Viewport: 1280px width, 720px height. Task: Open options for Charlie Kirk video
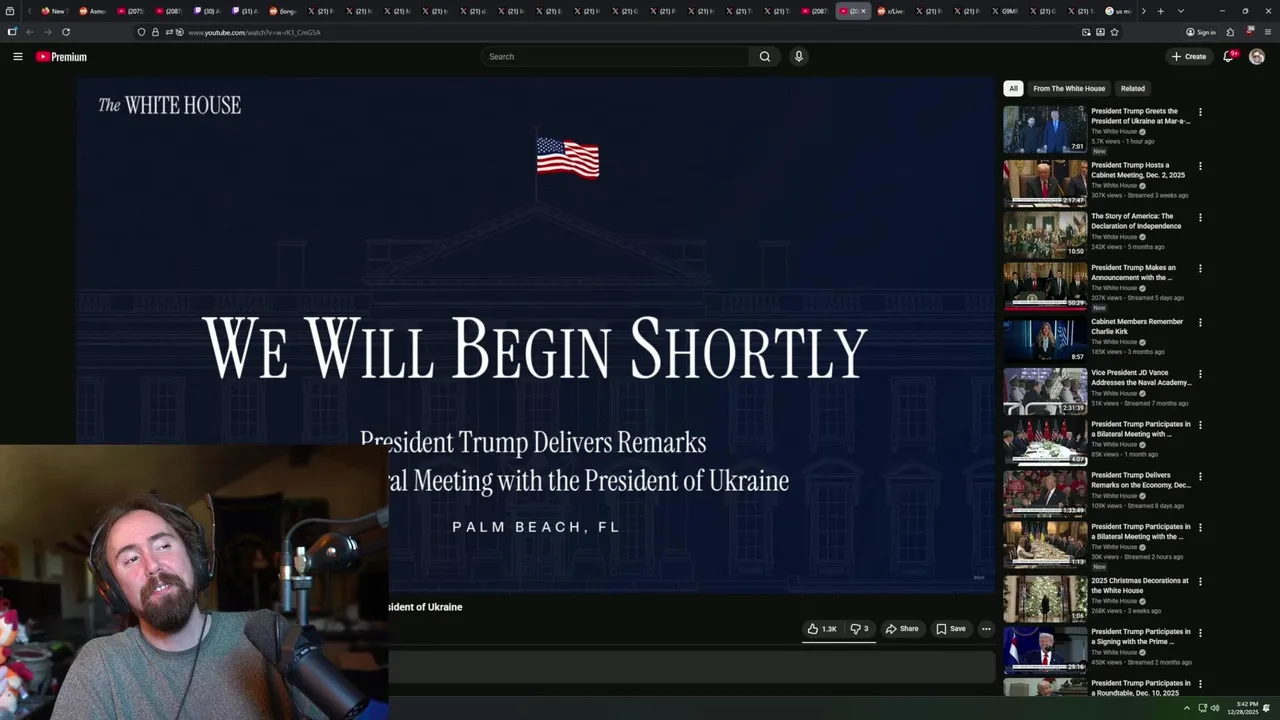[1200, 323]
